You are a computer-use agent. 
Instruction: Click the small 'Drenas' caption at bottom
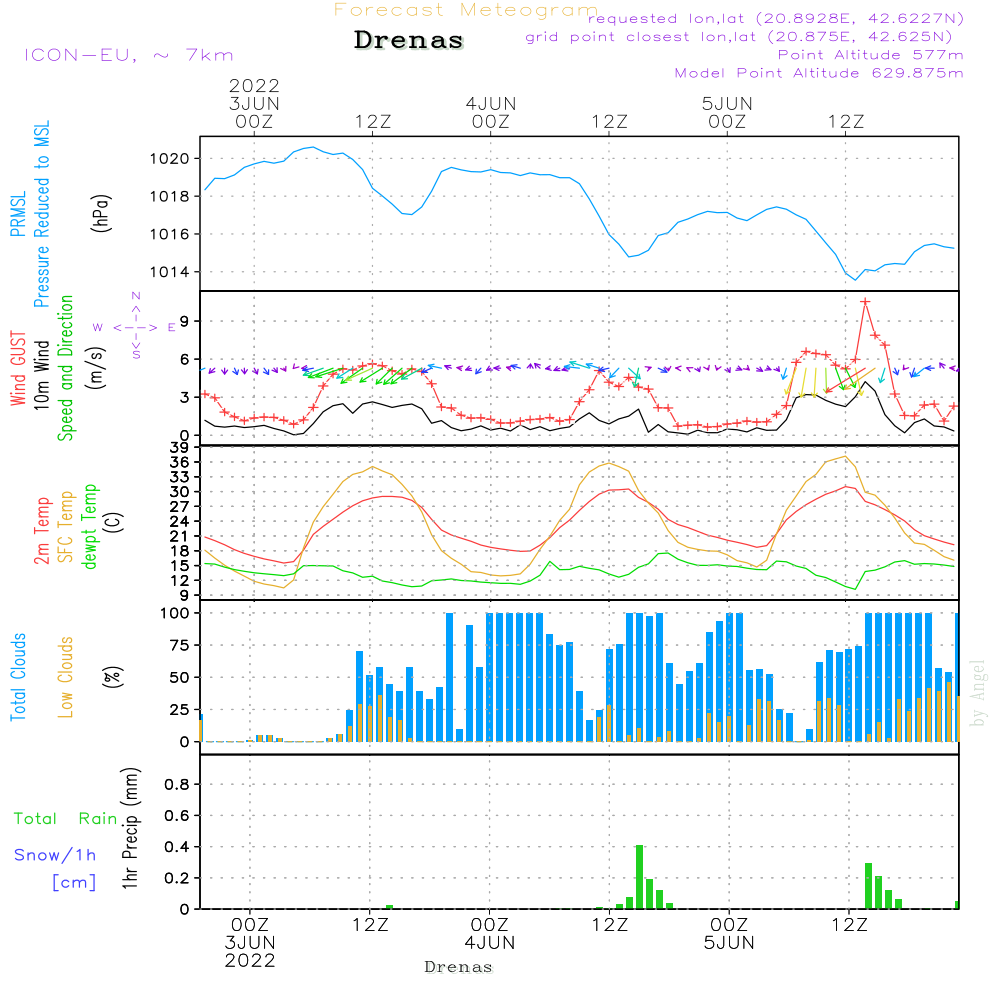459,967
